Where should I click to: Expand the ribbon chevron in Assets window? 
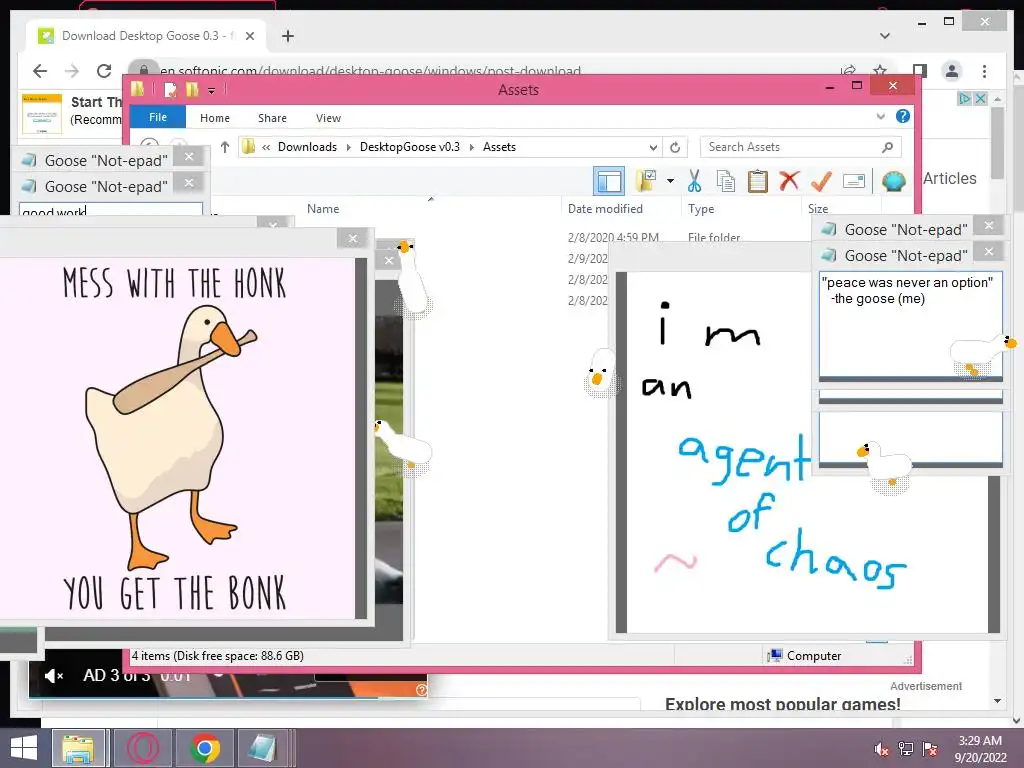pos(880,116)
